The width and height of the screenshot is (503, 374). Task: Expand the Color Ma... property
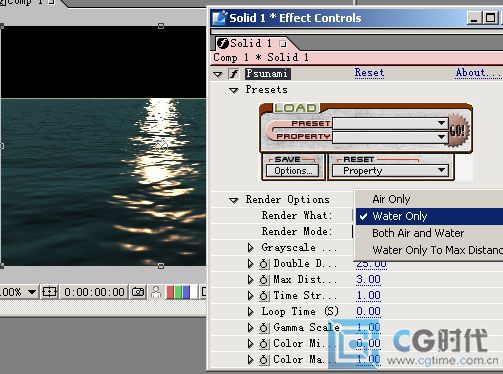pos(251,360)
